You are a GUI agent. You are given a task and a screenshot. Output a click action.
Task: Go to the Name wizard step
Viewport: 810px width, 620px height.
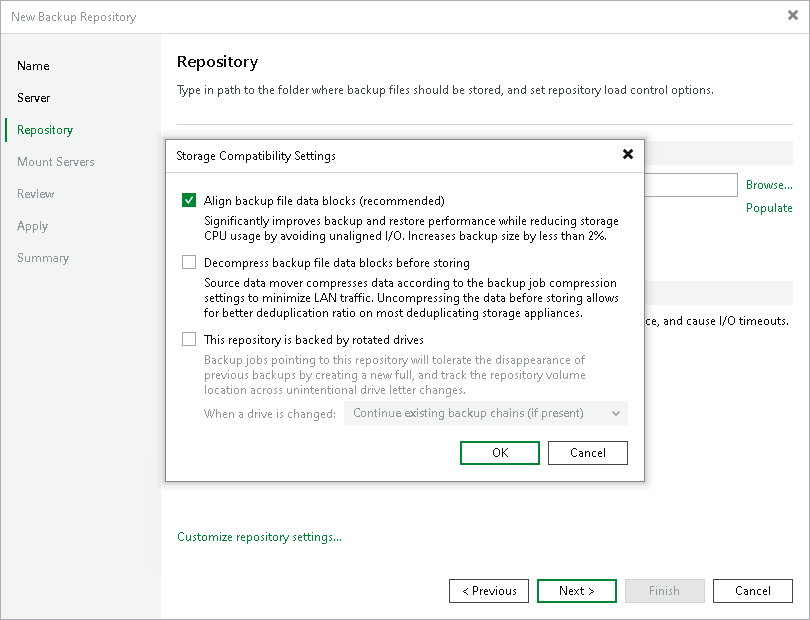[x=33, y=66]
